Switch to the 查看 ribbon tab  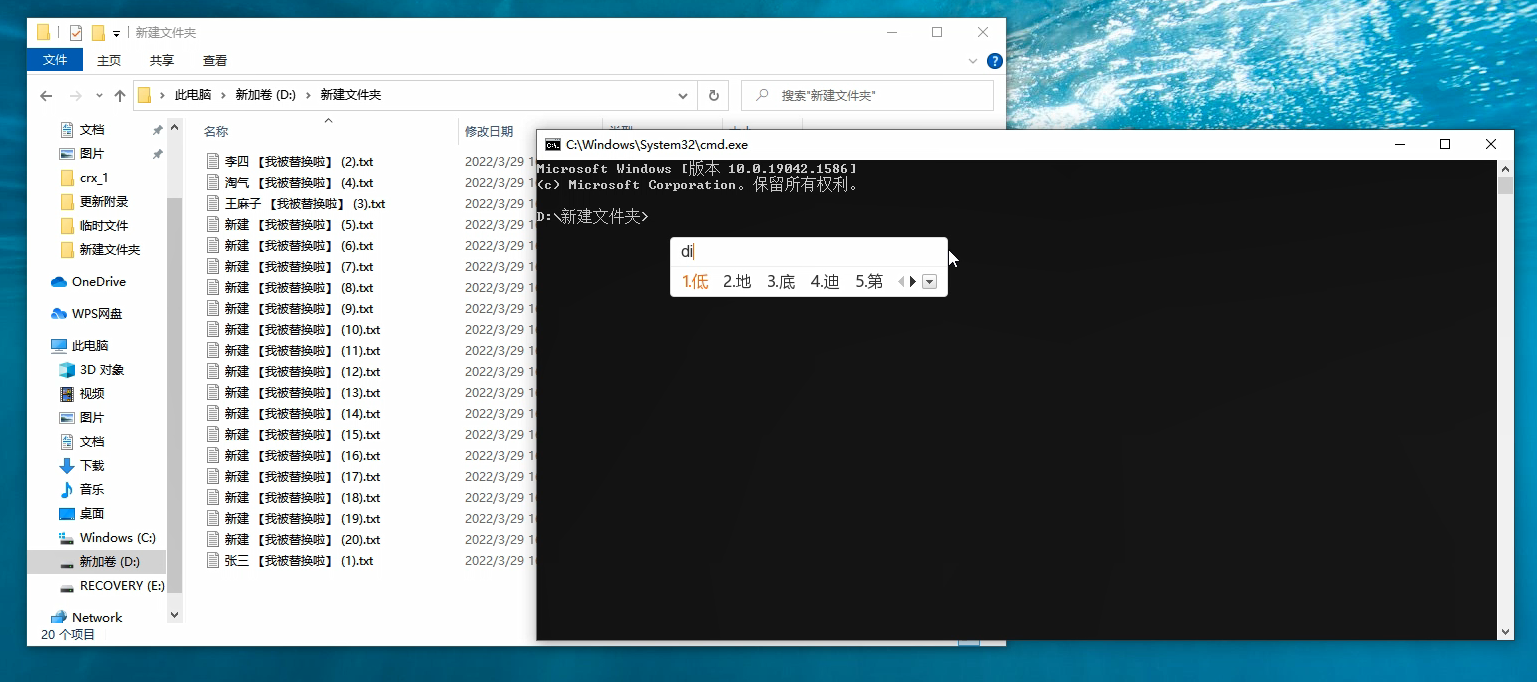click(x=215, y=60)
